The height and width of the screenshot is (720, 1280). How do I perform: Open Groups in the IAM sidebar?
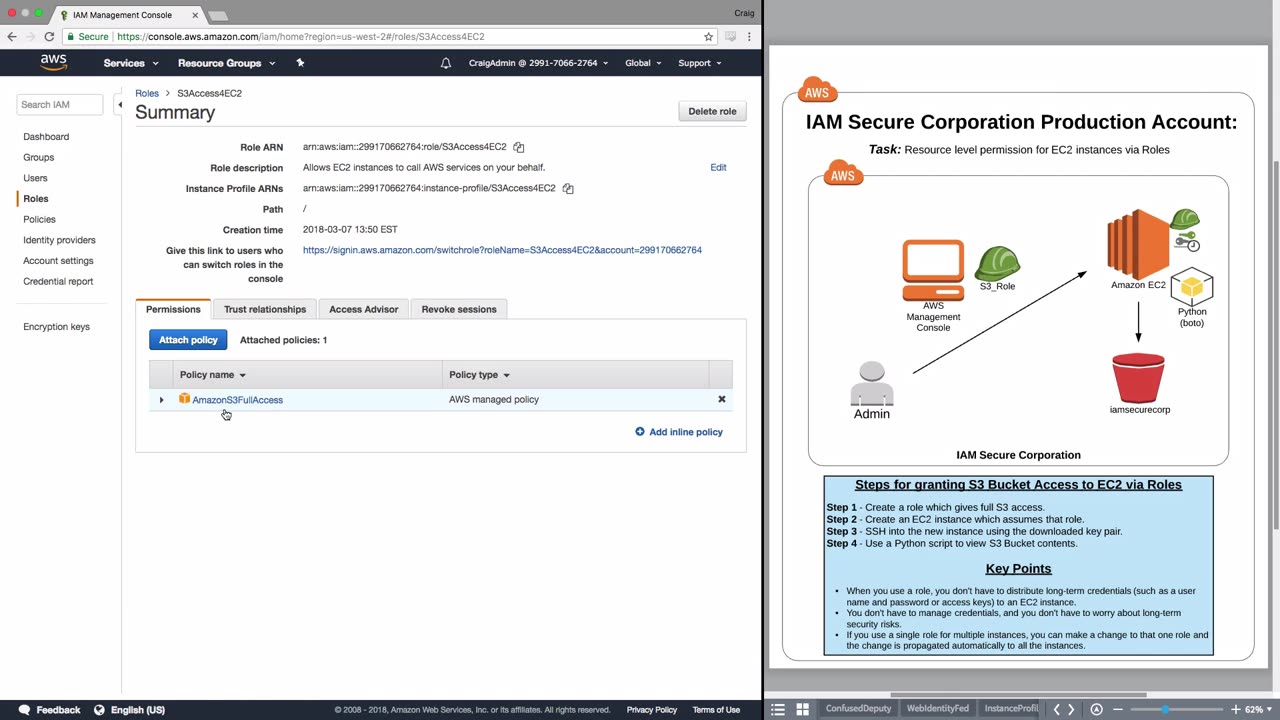click(39, 157)
